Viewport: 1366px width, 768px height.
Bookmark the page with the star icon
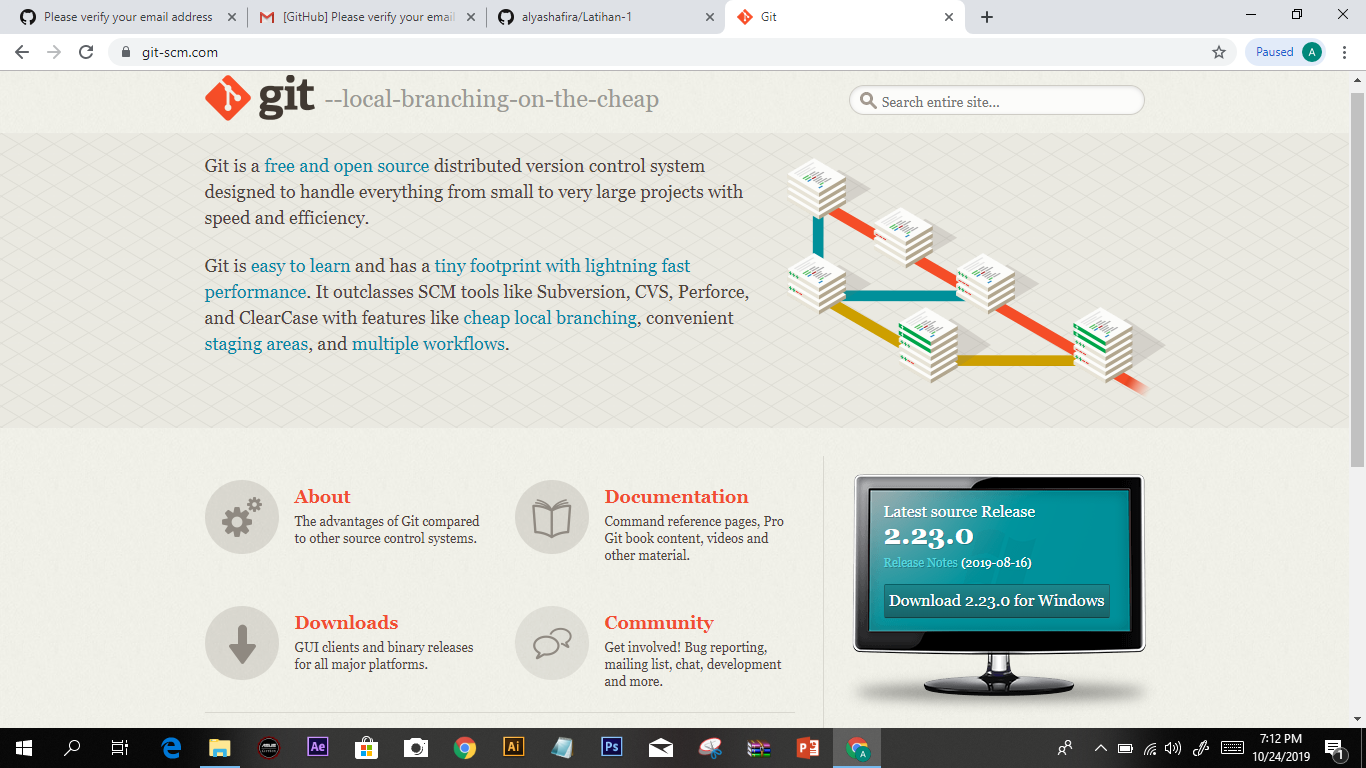(x=1220, y=51)
